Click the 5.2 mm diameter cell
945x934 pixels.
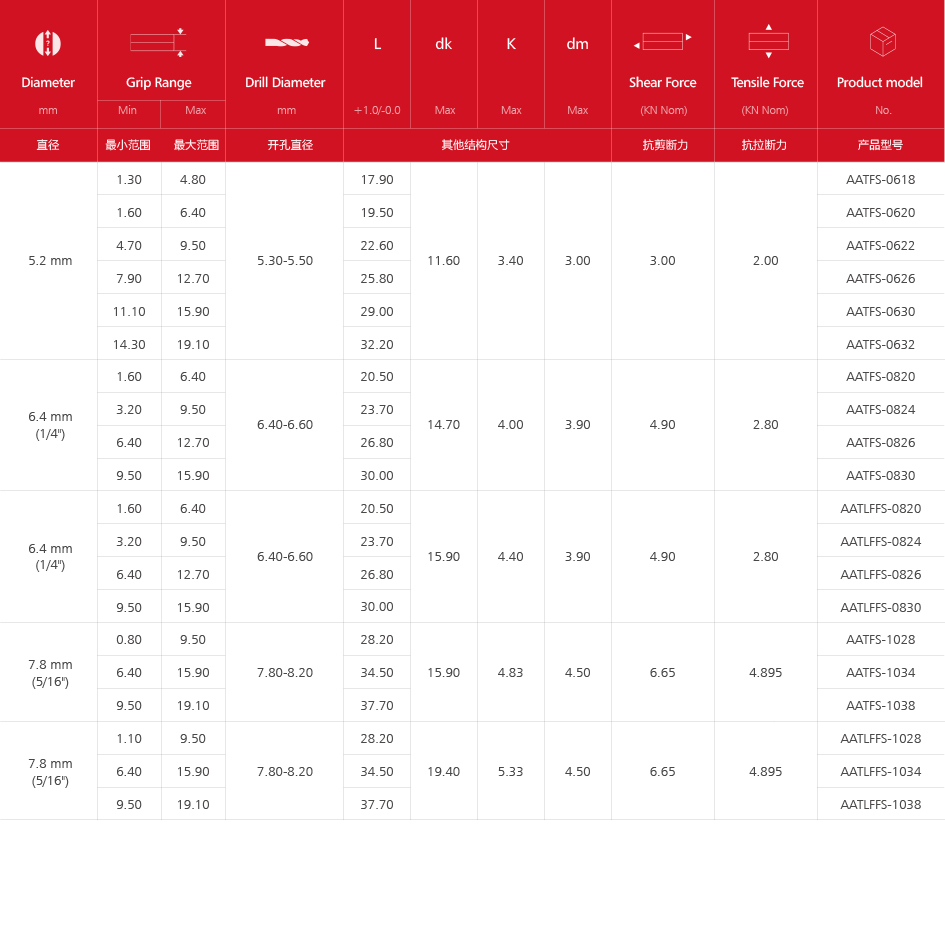point(50,261)
